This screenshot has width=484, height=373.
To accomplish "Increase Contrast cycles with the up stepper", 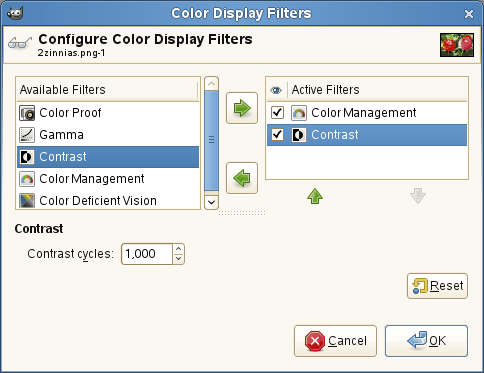I will tap(179, 249).
